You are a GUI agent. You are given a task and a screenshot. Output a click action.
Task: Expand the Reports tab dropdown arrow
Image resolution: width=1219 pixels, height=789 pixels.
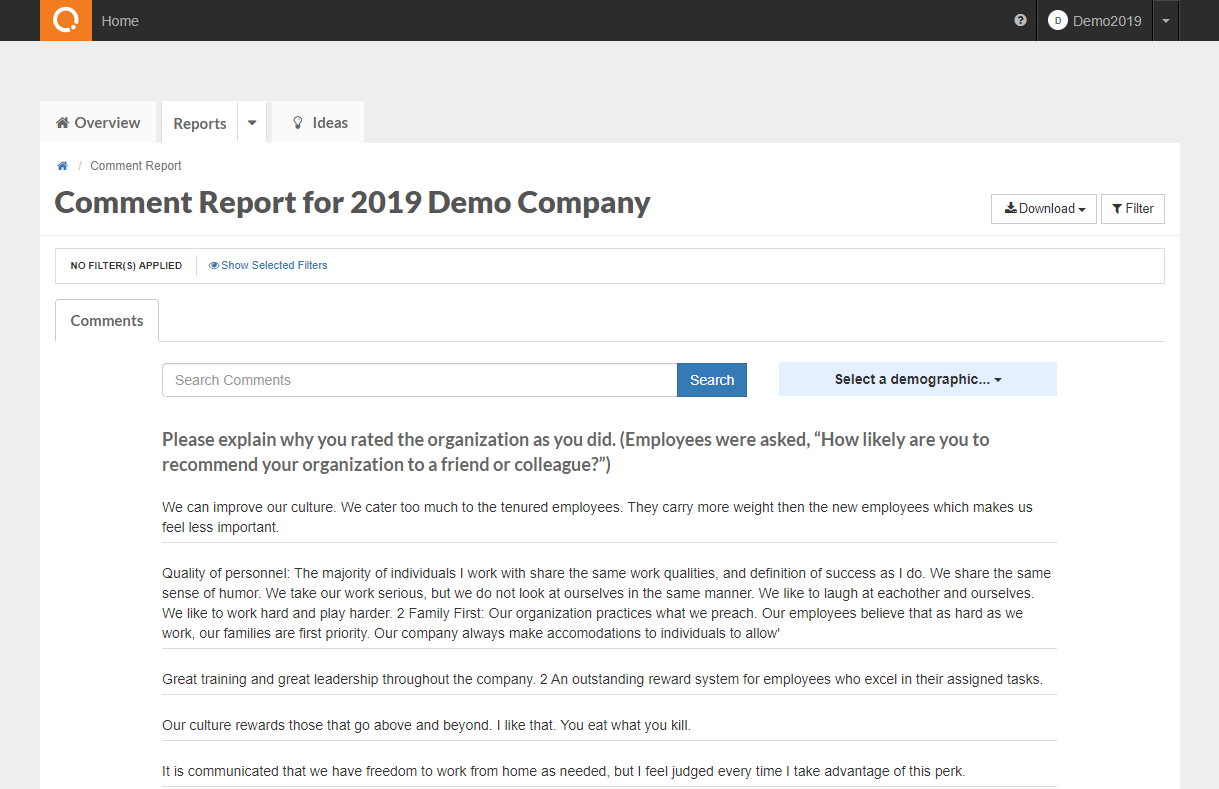pyautogui.click(x=252, y=123)
